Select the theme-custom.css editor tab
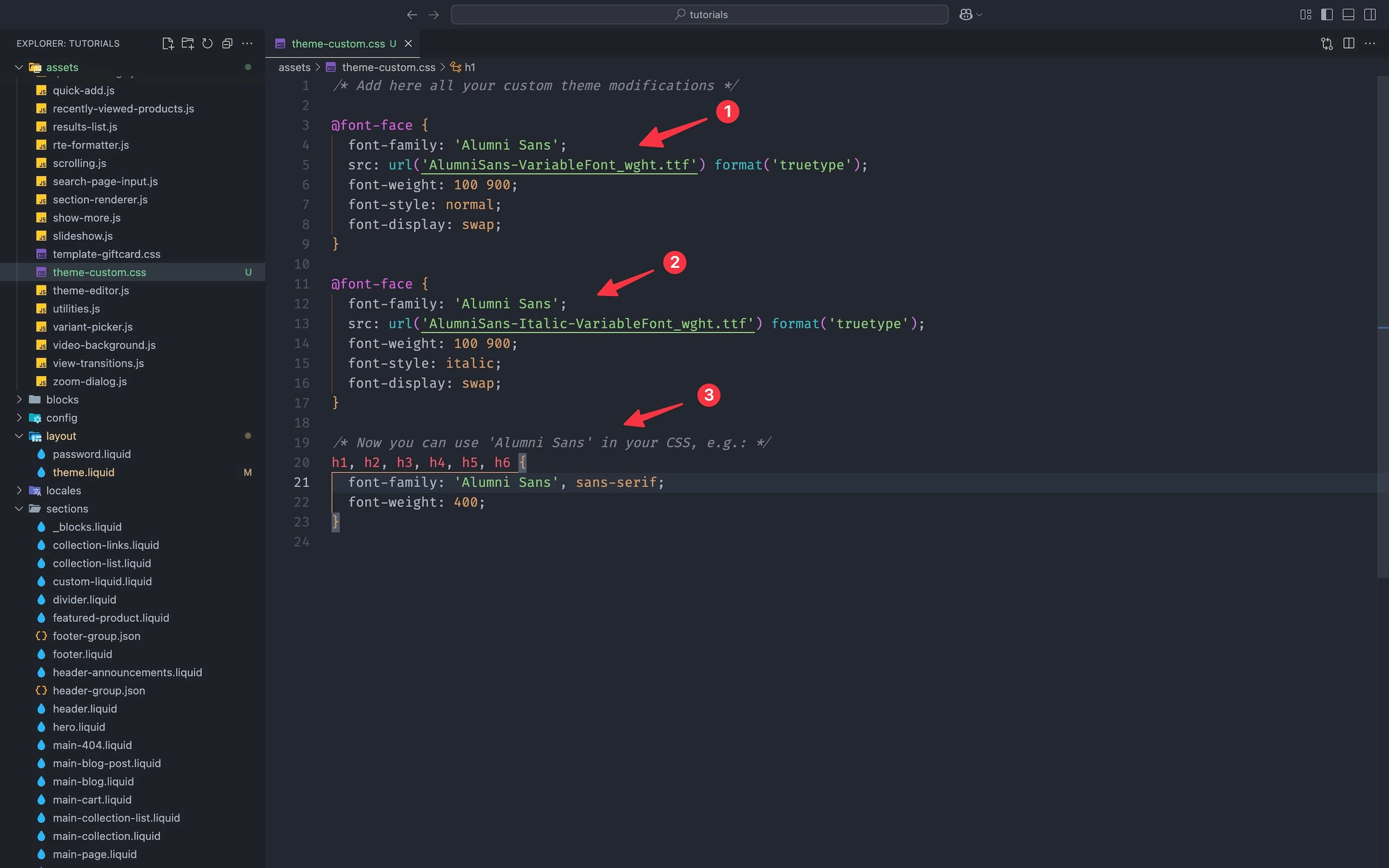The image size is (1389, 868). 342,43
